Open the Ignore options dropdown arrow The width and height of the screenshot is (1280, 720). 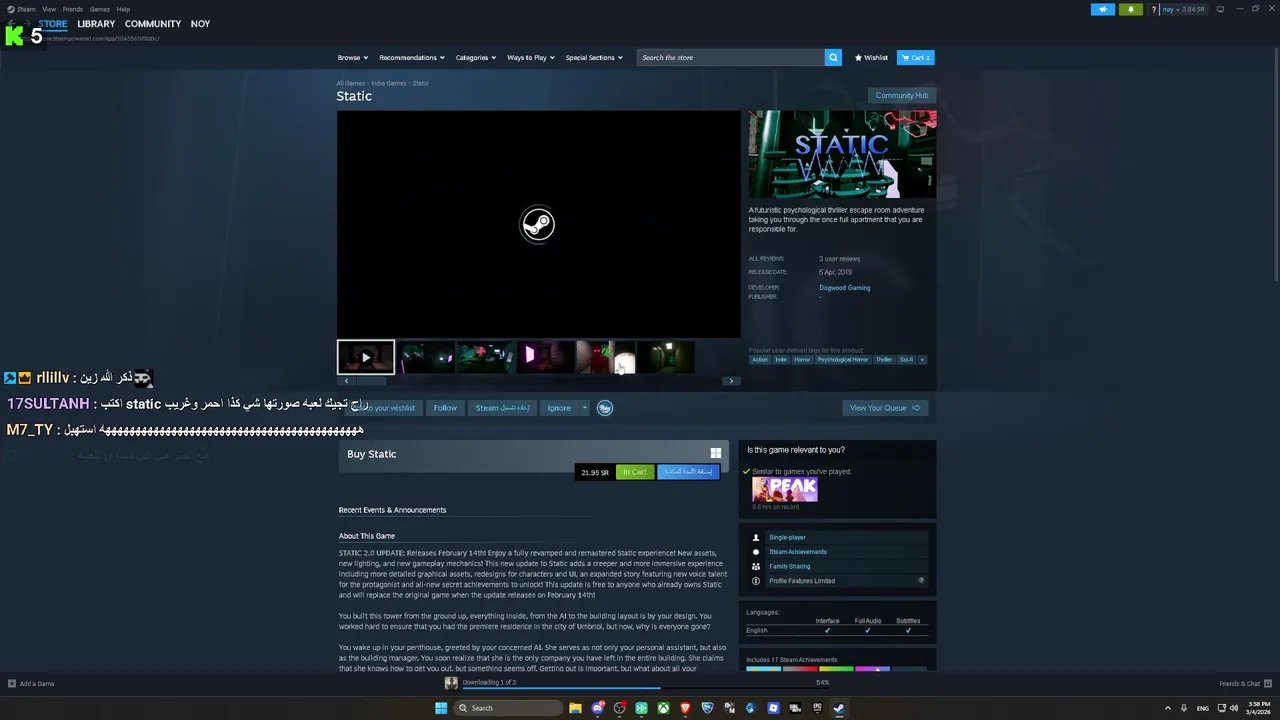(584, 408)
